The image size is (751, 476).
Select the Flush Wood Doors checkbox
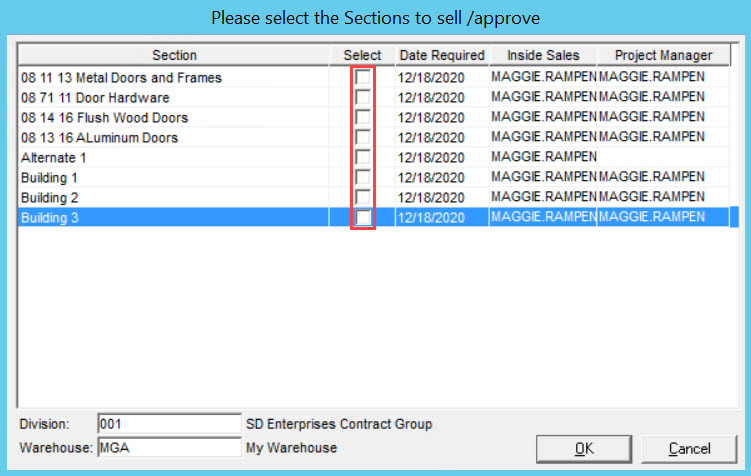363,117
